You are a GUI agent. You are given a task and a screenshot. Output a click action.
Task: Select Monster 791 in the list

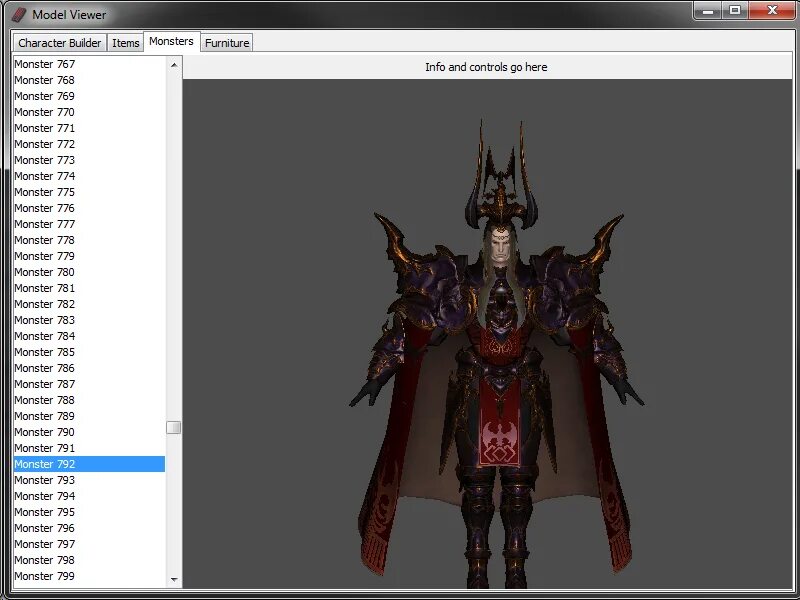coord(89,447)
